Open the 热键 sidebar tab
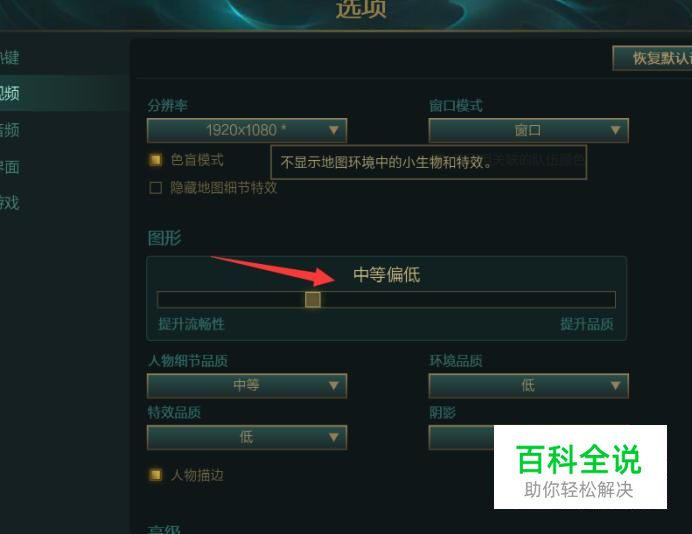The height and width of the screenshot is (534, 692). (x=10, y=57)
